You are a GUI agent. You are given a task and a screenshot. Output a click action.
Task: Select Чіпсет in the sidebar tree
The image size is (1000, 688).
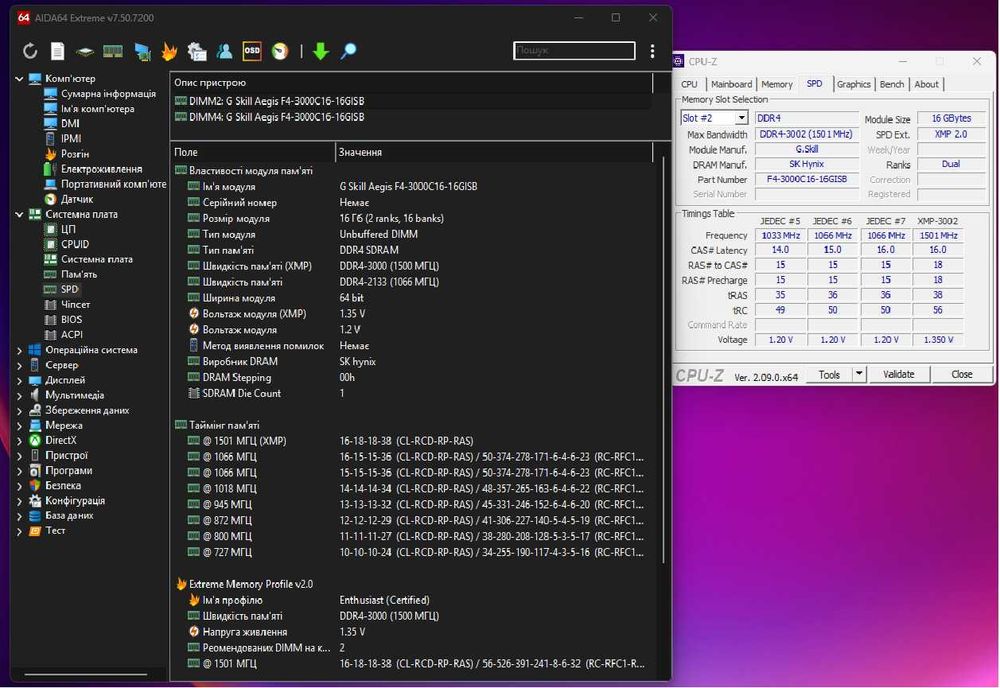[x=75, y=304]
